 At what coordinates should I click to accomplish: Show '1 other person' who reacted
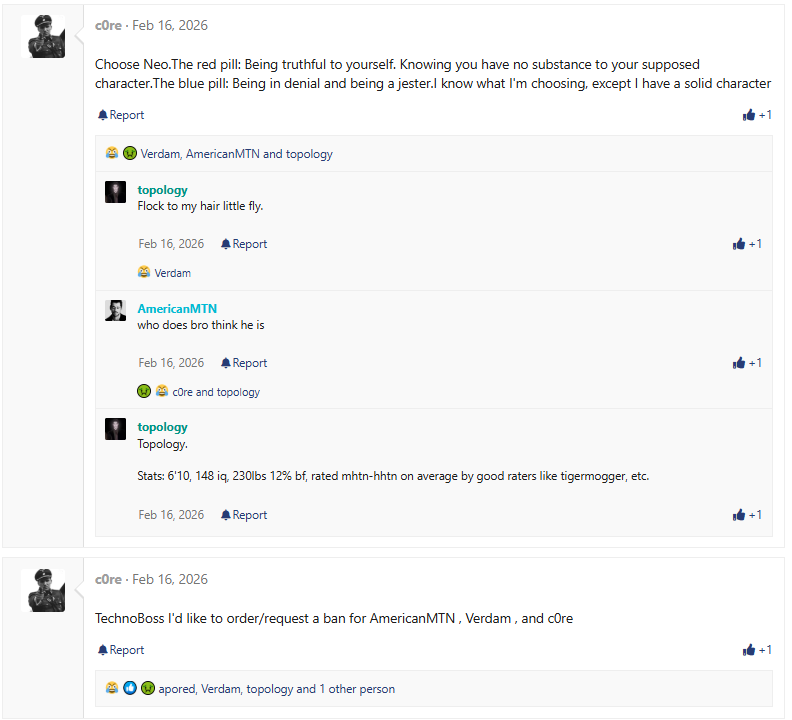click(358, 689)
